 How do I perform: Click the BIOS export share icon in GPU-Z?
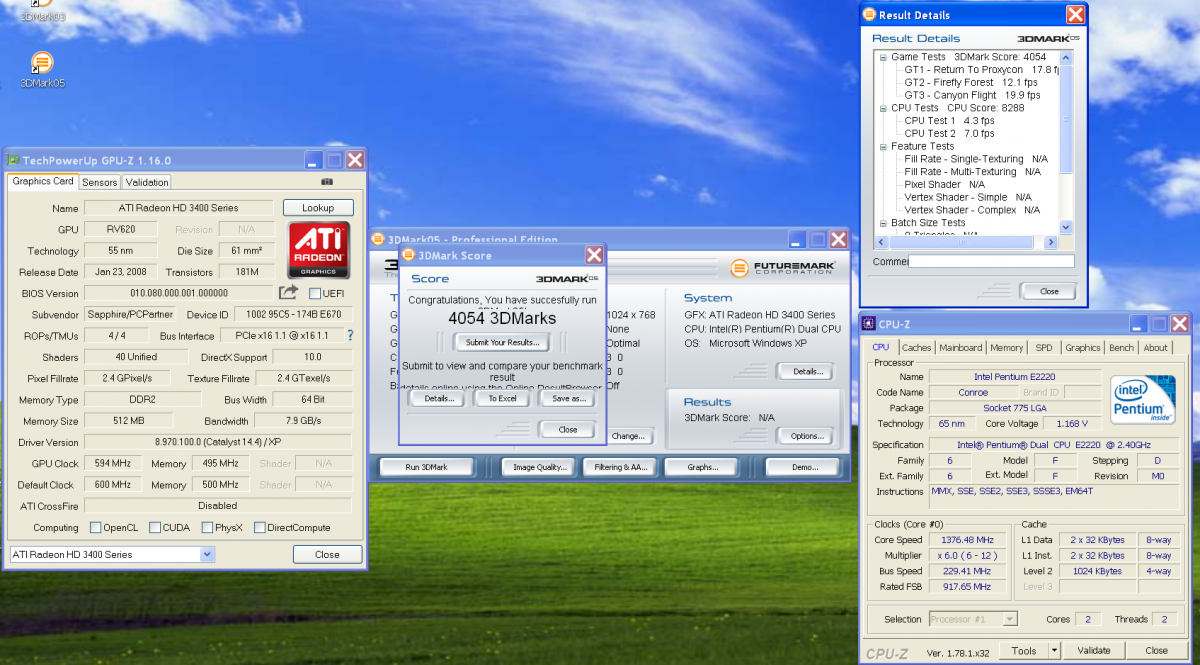[x=288, y=292]
